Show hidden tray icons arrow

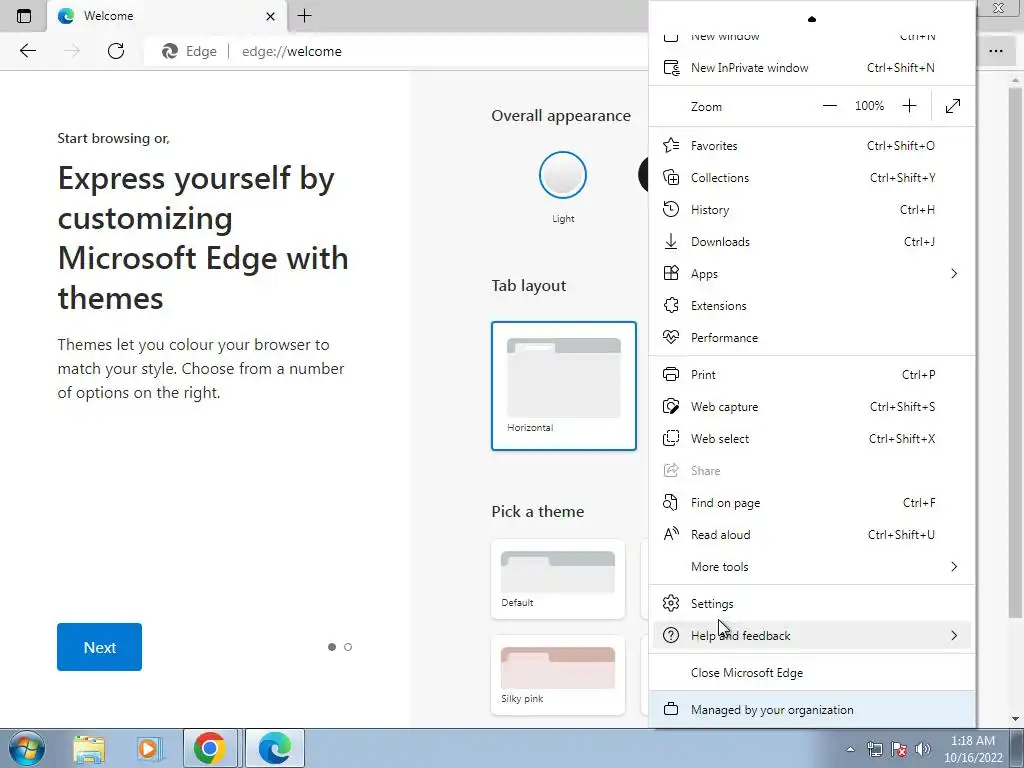click(850, 749)
